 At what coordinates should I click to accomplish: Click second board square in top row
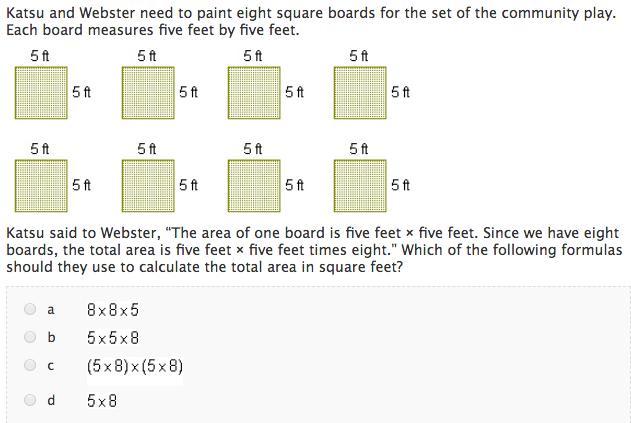coord(148,93)
